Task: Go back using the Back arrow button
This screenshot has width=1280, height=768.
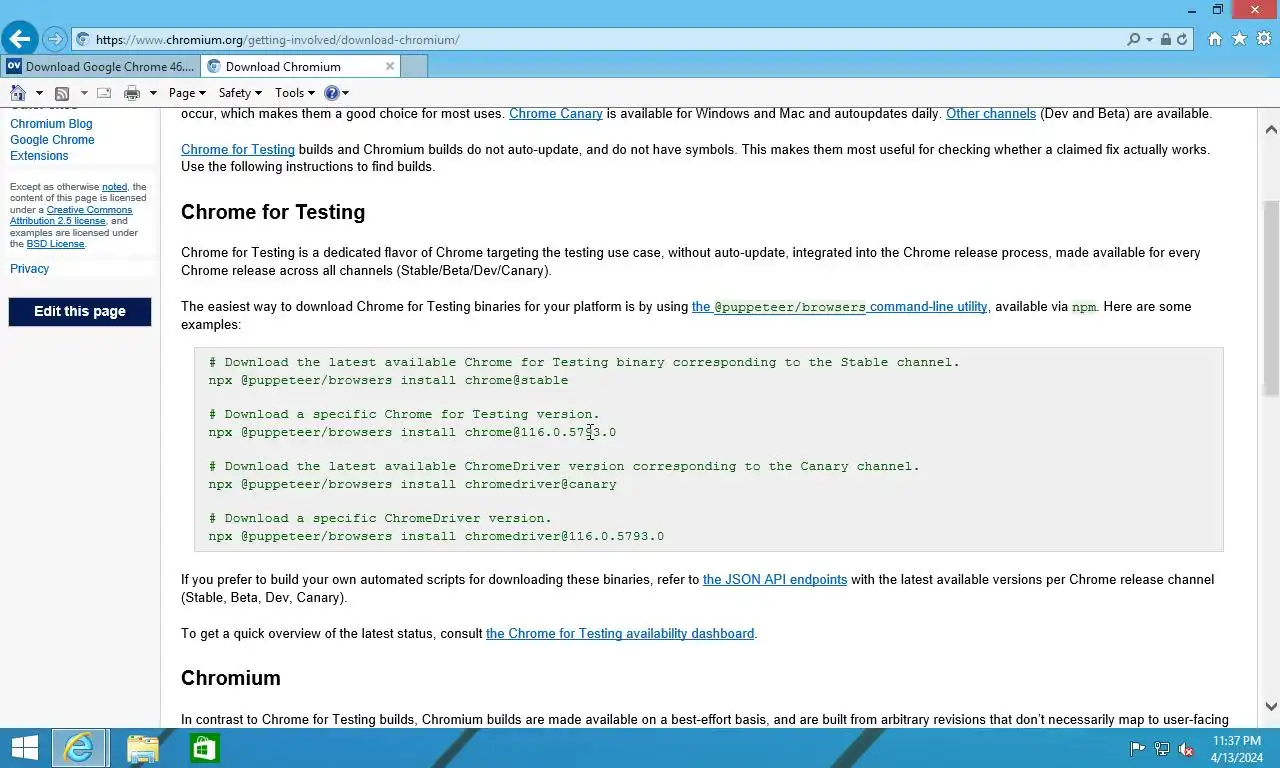Action: click(x=19, y=39)
